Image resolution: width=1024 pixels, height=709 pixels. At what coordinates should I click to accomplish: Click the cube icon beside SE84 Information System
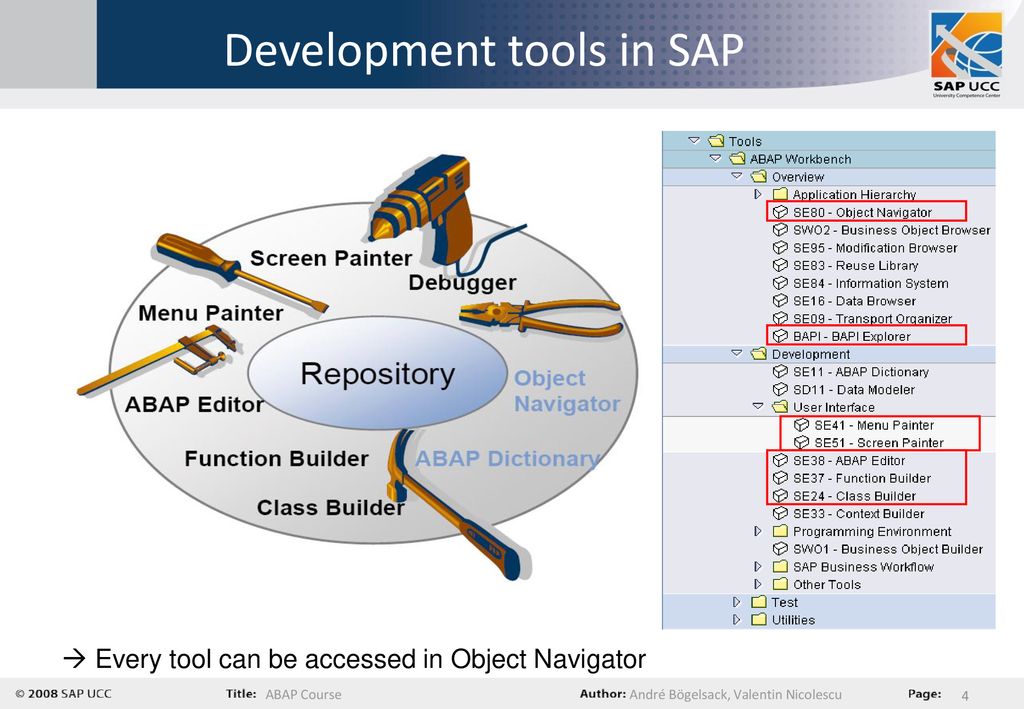click(x=780, y=283)
